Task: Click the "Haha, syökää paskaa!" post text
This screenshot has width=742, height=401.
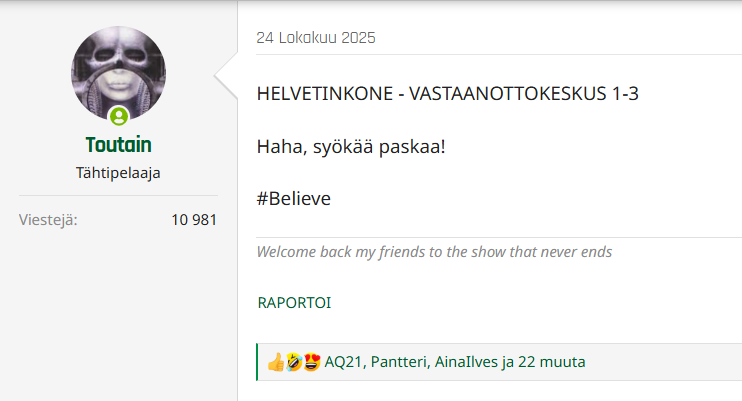Action: click(350, 147)
